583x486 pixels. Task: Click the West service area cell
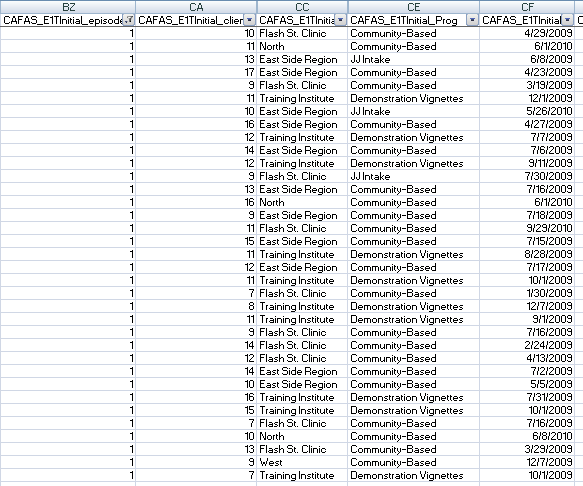click(x=302, y=463)
